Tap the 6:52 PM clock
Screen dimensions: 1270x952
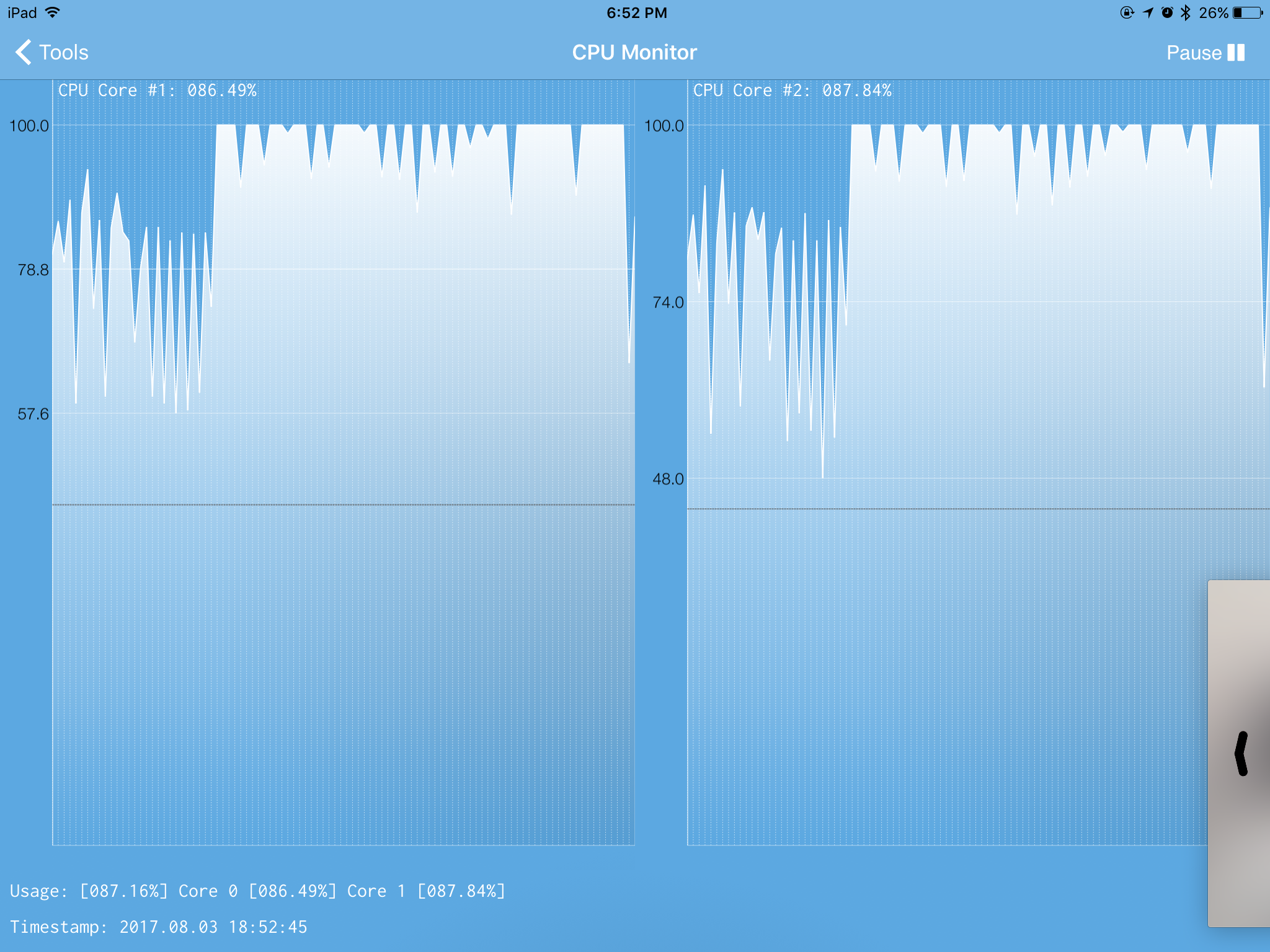(636, 12)
